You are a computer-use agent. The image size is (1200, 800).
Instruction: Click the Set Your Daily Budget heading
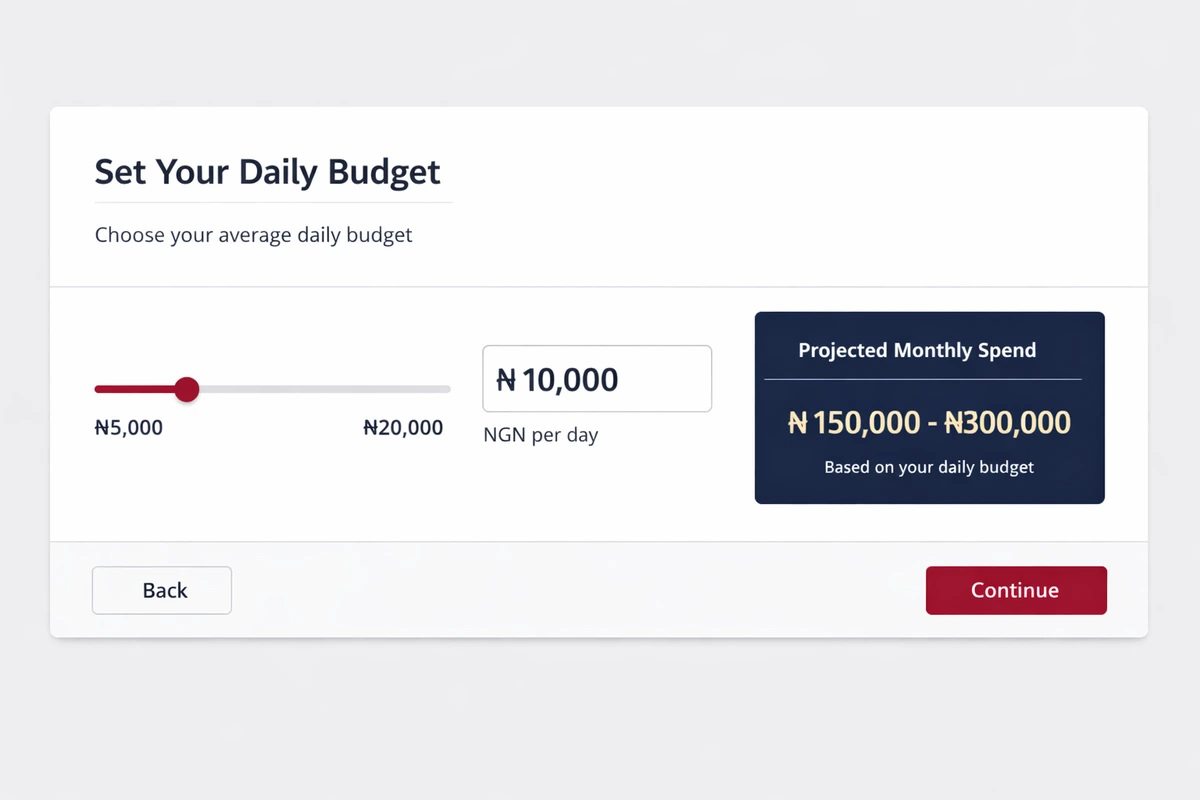tap(267, 172)
